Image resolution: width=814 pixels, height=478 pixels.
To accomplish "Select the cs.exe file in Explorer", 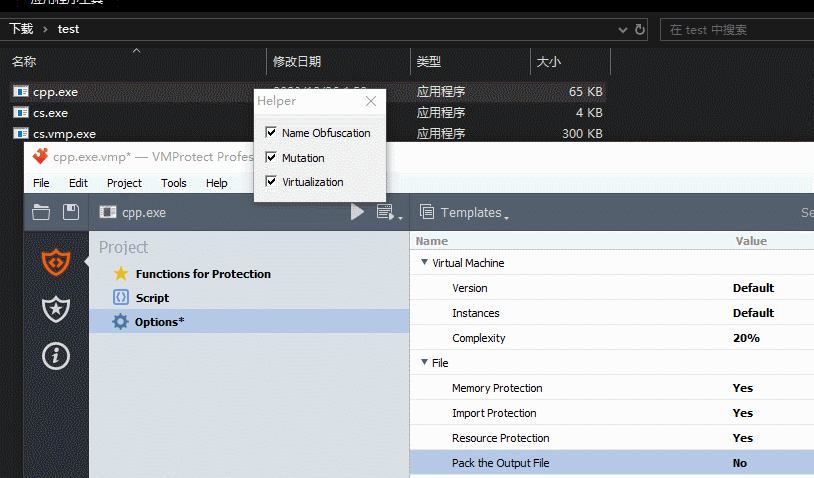I will (x=50, y=113).
